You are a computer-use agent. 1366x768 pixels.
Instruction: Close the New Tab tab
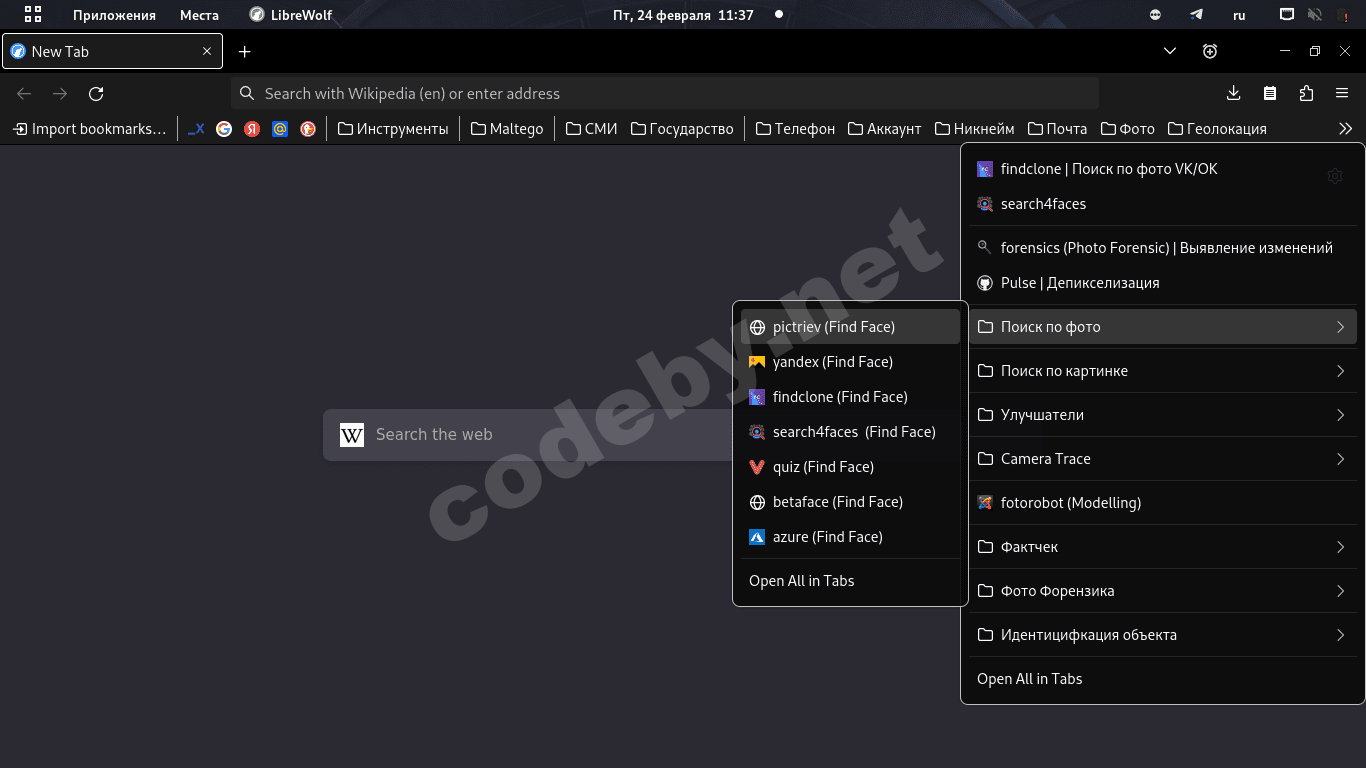tap(207, 51)
